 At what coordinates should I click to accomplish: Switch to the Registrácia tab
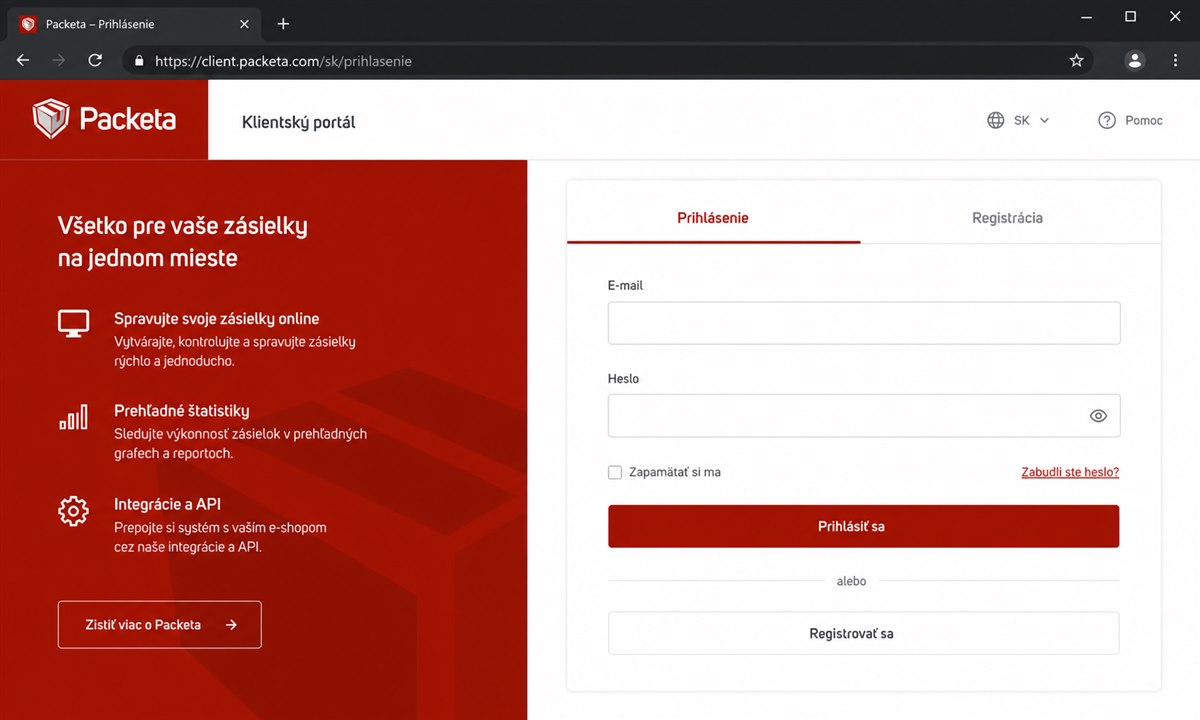click(1007, 218)
